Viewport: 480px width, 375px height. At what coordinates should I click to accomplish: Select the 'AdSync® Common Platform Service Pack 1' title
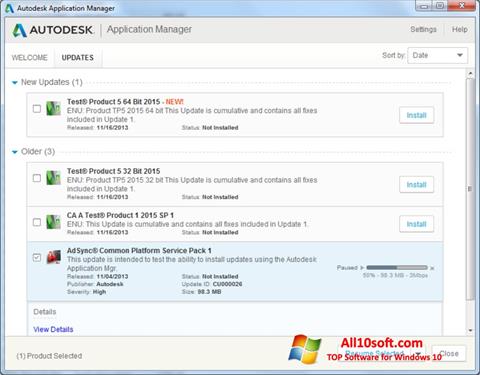pos(139,251)
